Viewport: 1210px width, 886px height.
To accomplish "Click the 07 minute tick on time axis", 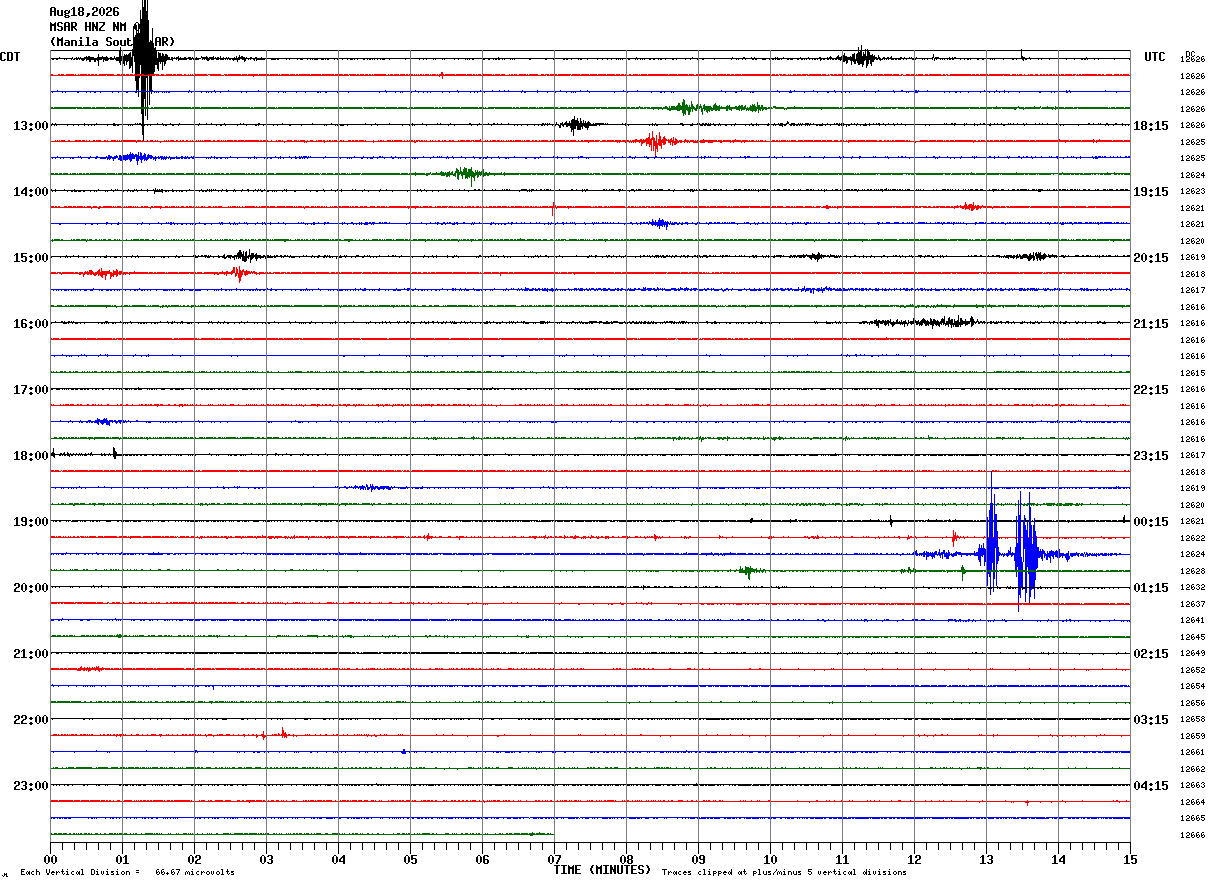I will coord(554,859).
